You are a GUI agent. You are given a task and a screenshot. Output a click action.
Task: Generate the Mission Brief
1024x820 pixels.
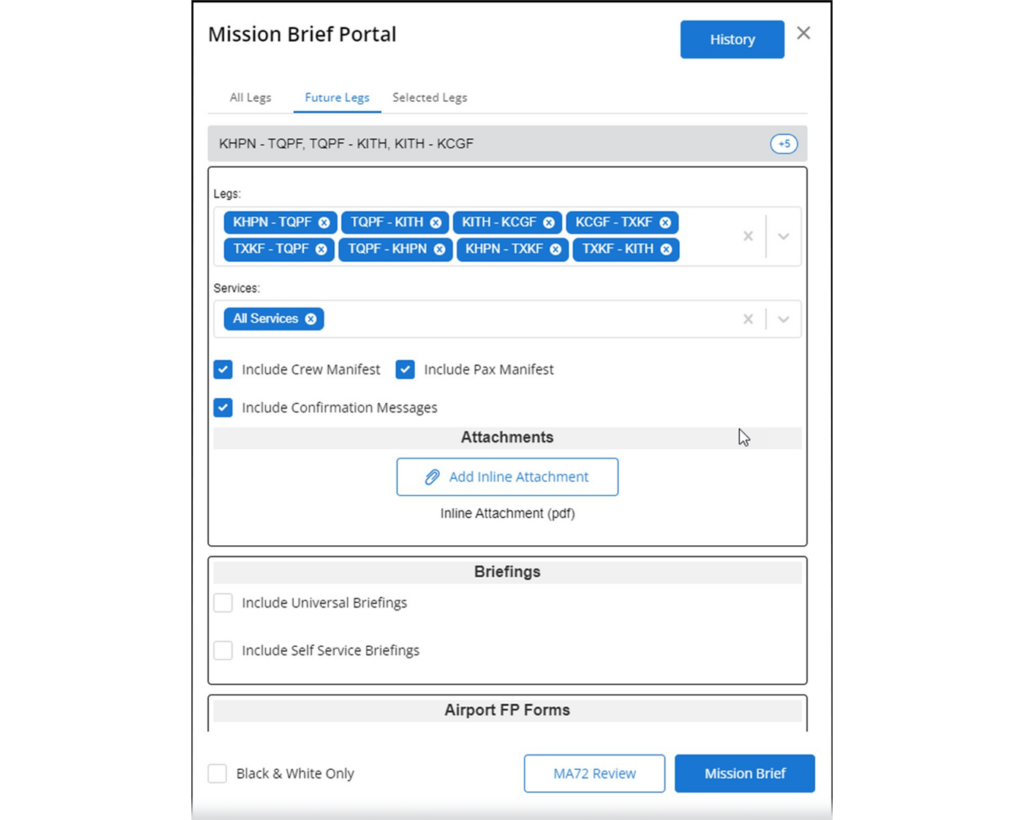pos(744,774)
